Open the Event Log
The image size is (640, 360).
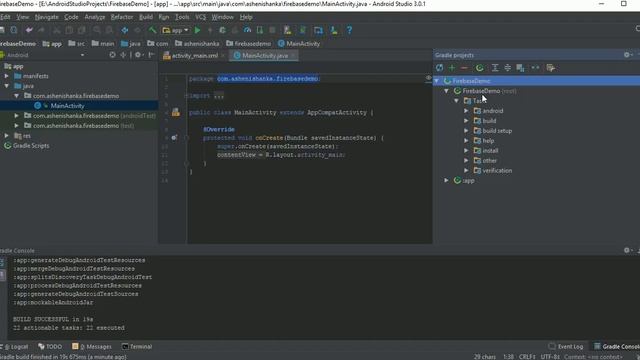(566, 347)
